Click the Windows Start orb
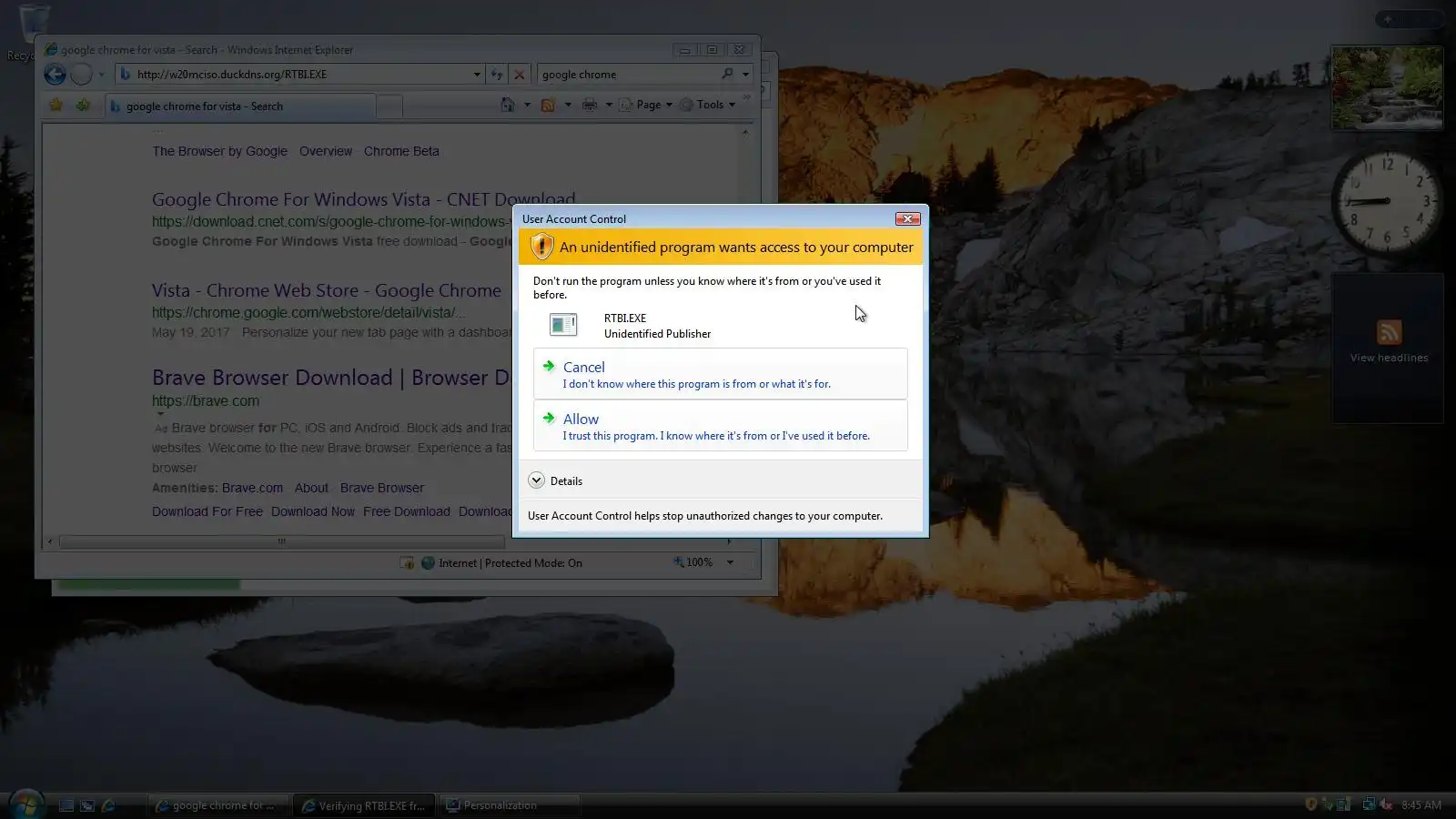Image resolution: width=1456 pixels, height=819 pixels. tap(25, 804)
